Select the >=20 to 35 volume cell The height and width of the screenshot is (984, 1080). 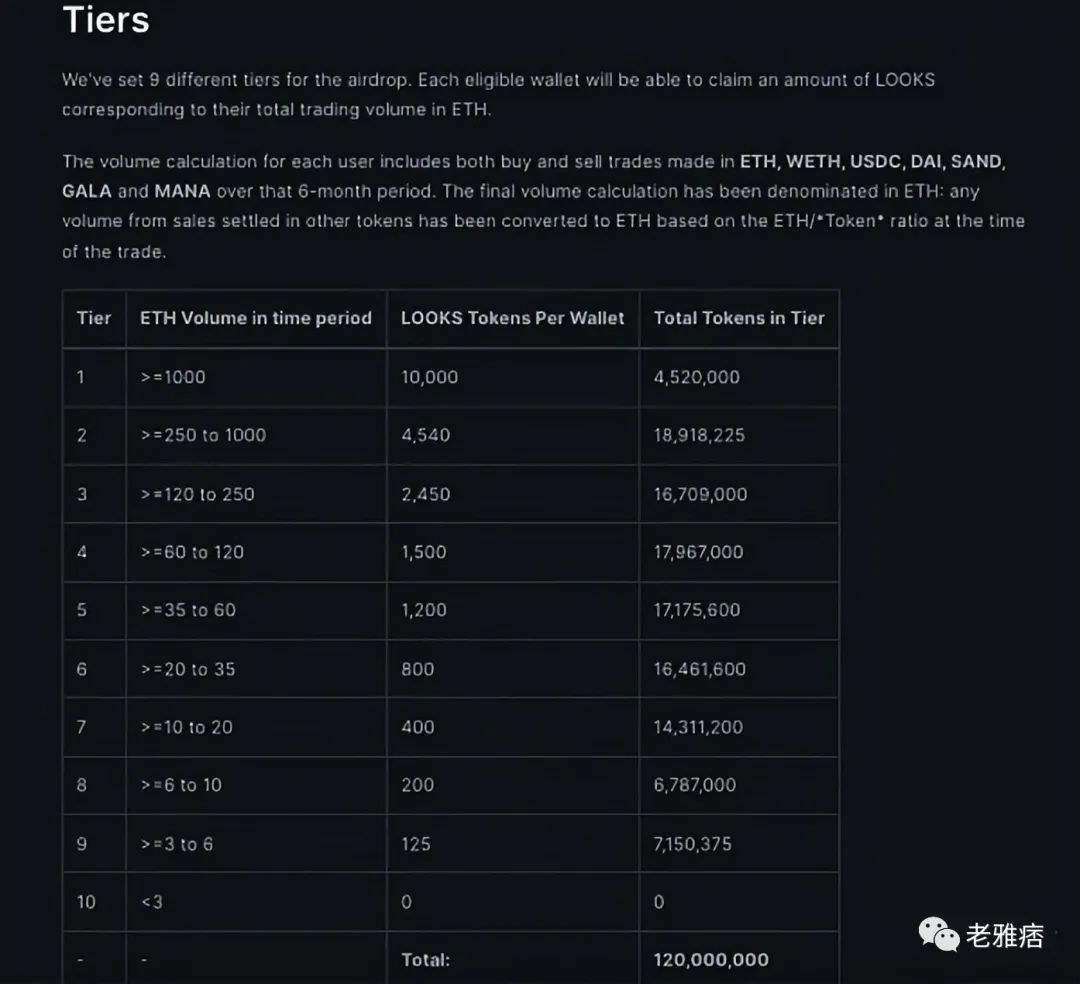click(256, 669)
